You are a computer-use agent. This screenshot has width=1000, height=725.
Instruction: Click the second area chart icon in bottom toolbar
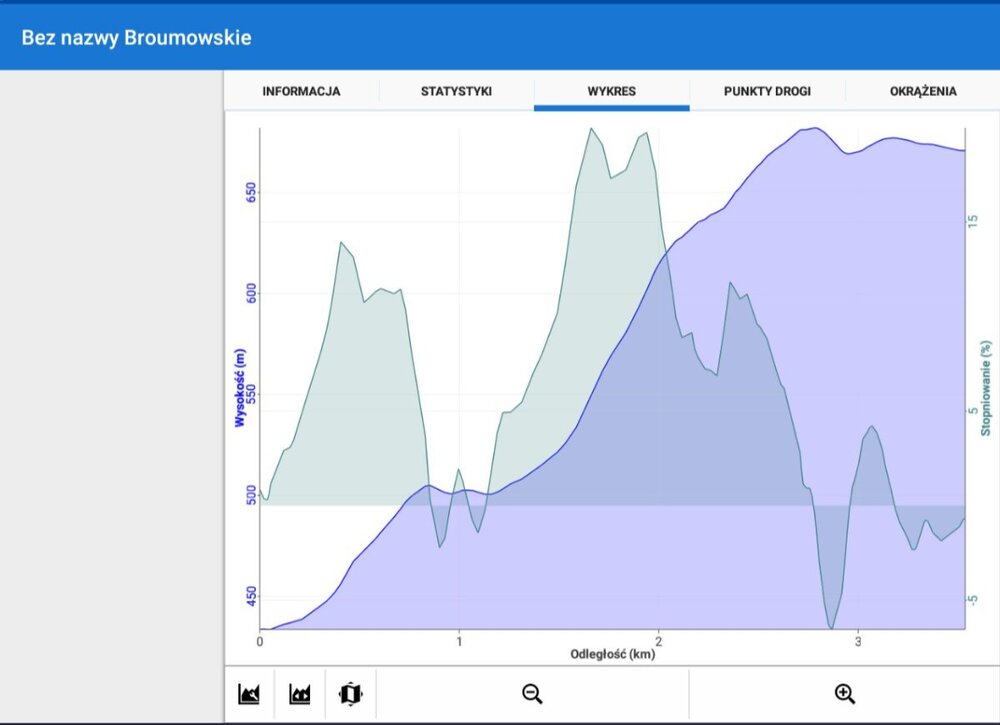[x=299, y=693]
